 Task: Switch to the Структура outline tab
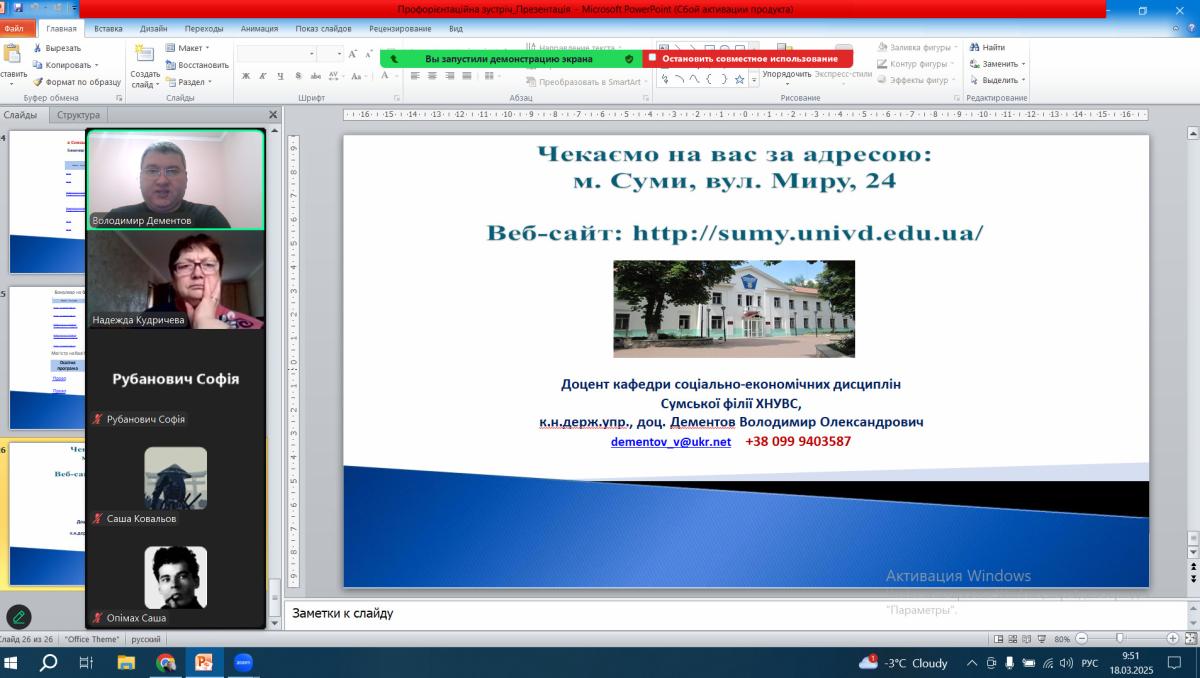tap(78, 115)
